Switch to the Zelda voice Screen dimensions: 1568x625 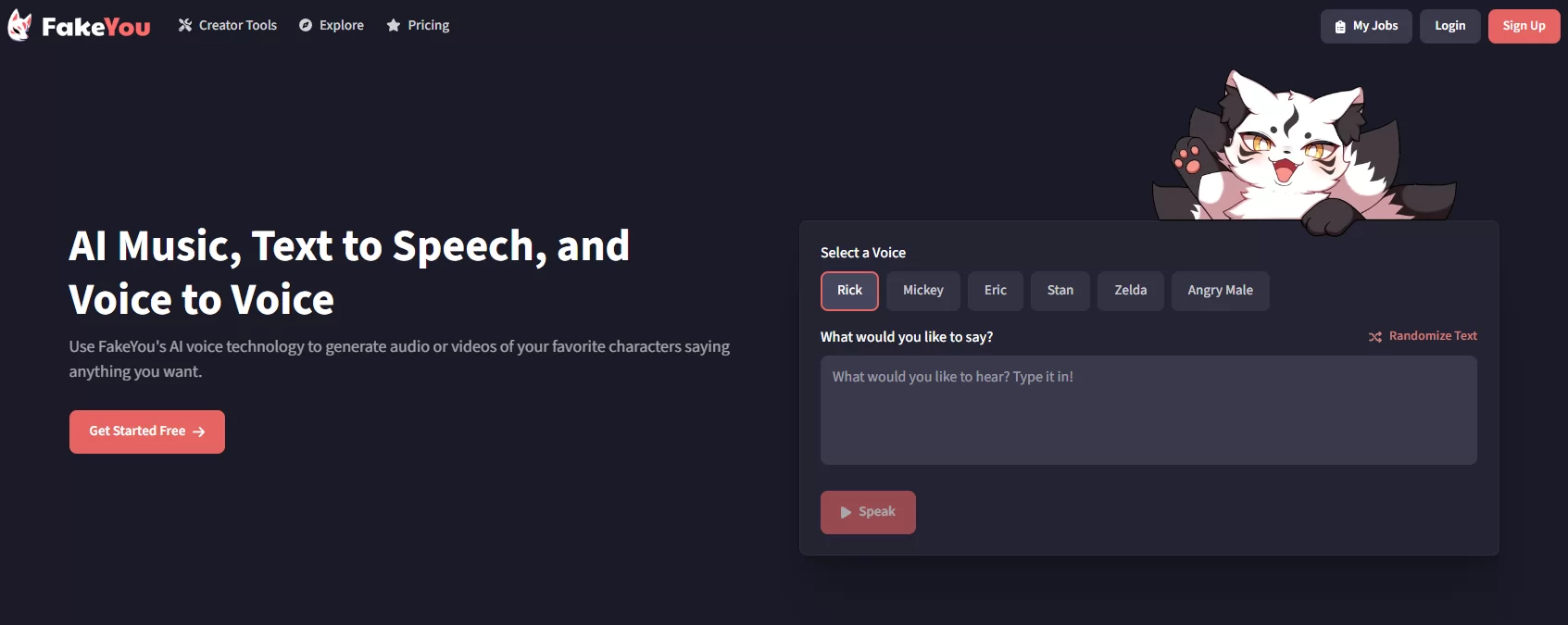pos(1130,291)
